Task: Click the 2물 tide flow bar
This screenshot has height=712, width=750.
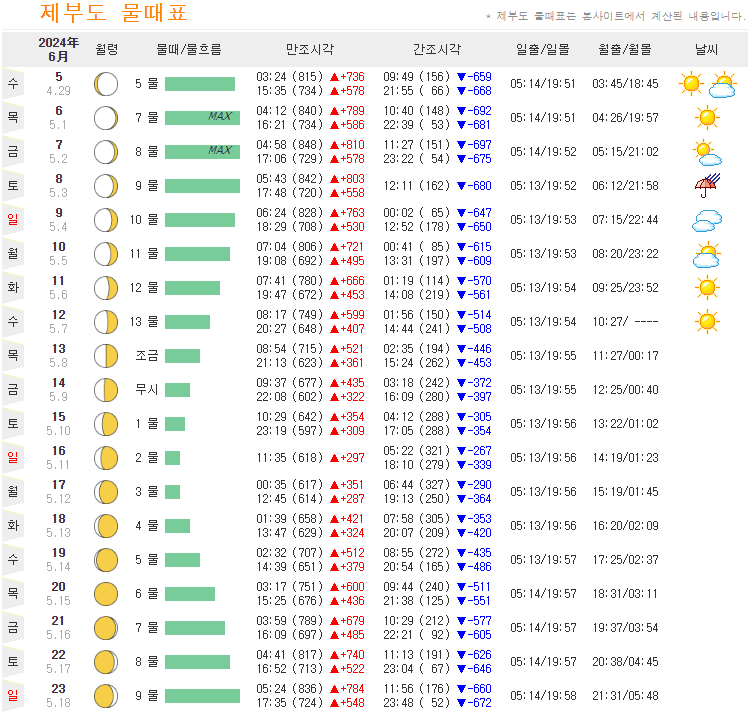Action: [172, 458]
